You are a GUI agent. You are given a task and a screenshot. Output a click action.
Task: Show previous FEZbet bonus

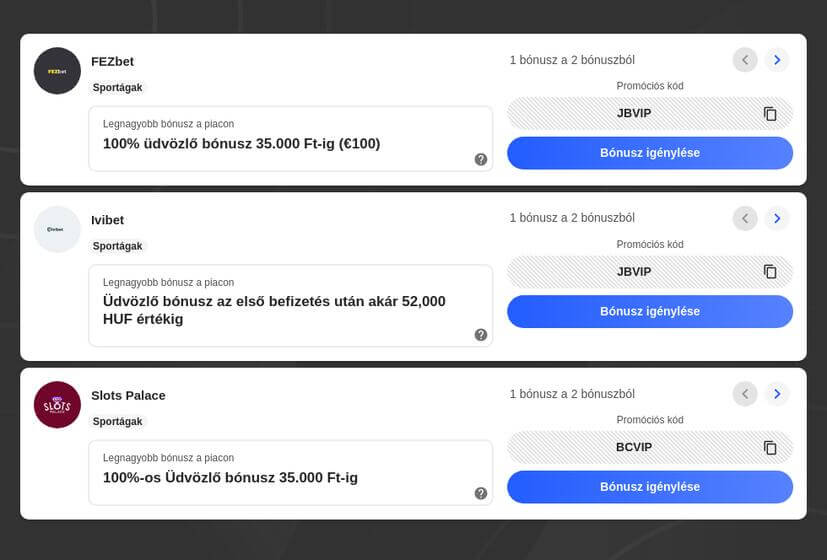pos(745,60)
